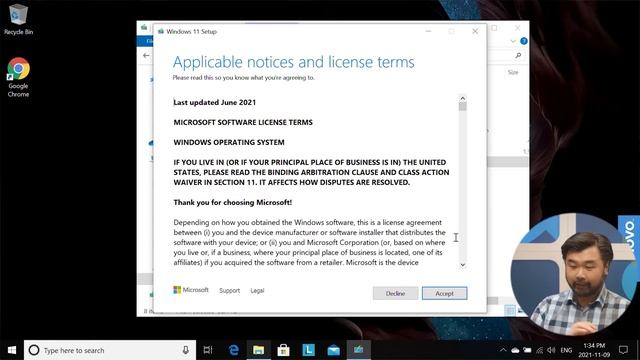Click Windows 11 Setup taskbar icon
The width and height of the screenshot is (640, 360).
[x=359, y=350]
